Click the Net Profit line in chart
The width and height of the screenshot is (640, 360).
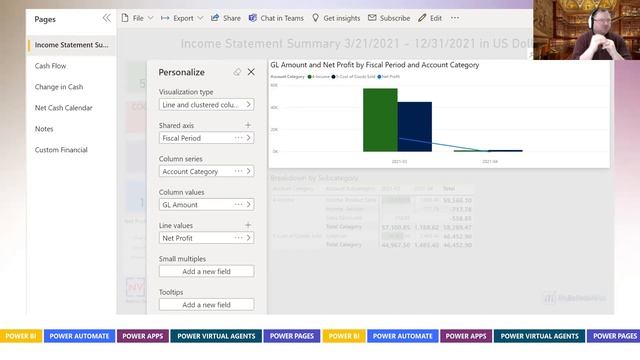[x=443, y=144]
